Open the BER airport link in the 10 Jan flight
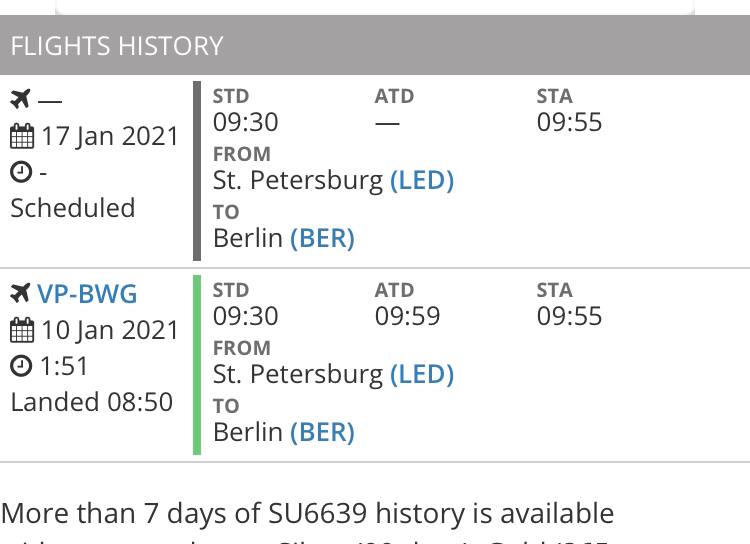Image resolution: width=750 pixels, height=544 pixels. 322,433
